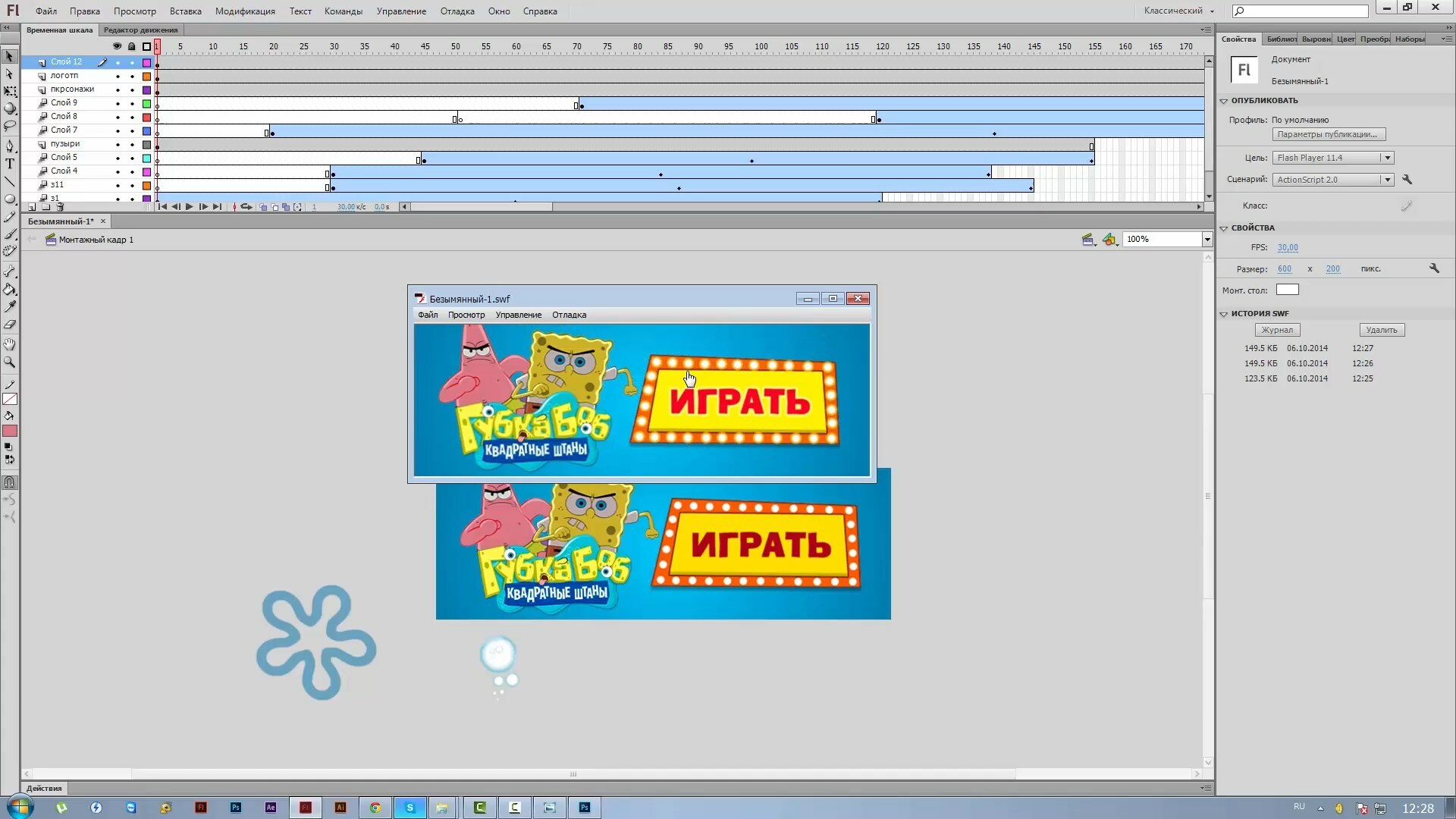The width and height of the screenshot is (1456, 819).
Task: Open the ActionScript version dropdown
Action: [x=1333, y=180]
